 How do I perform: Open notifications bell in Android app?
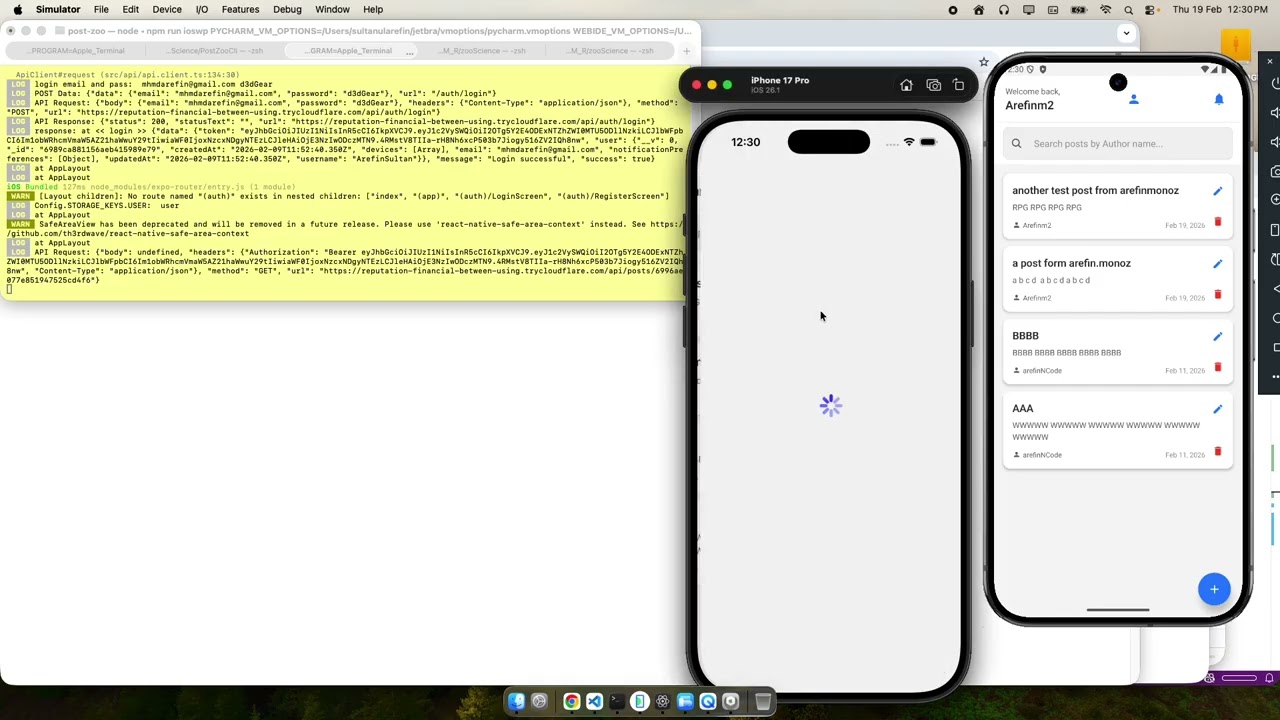(1219, 100)
